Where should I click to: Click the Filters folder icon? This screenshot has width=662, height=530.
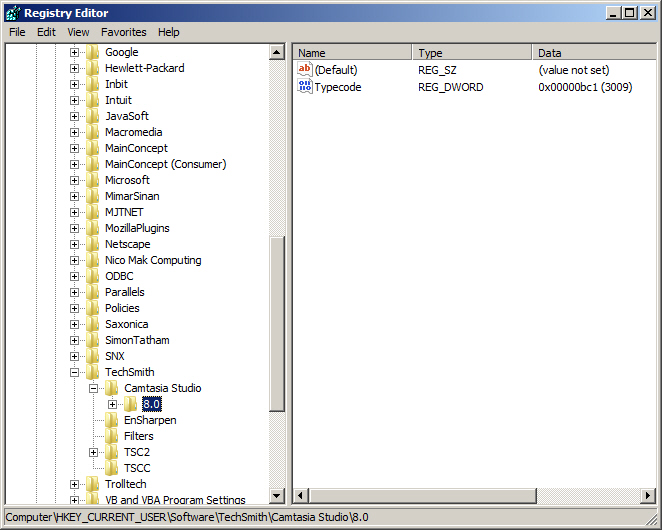click(x=111, y=437)
